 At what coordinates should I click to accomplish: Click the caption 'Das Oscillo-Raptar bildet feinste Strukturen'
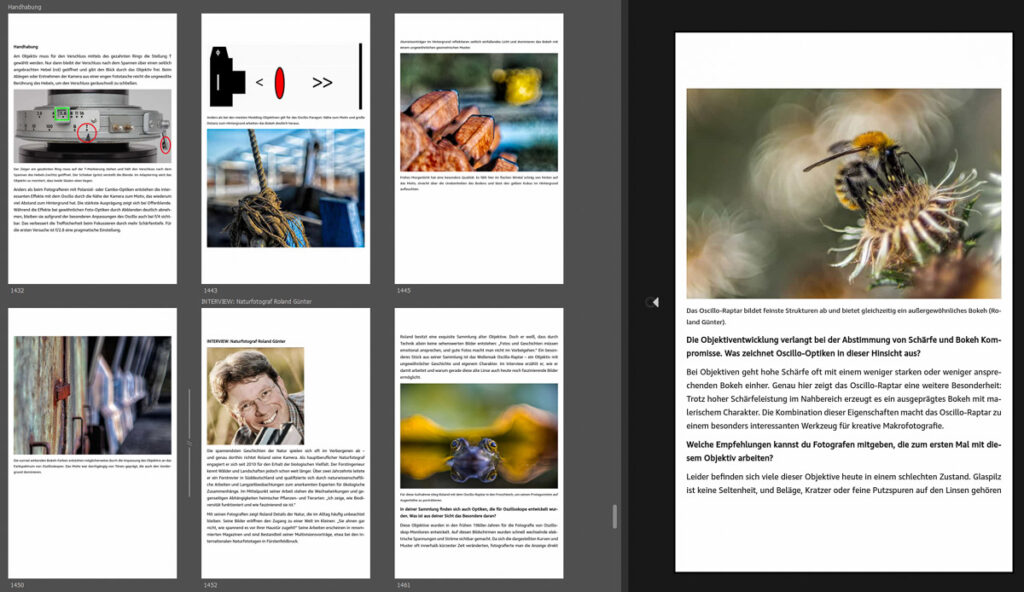tap(843, 316)
